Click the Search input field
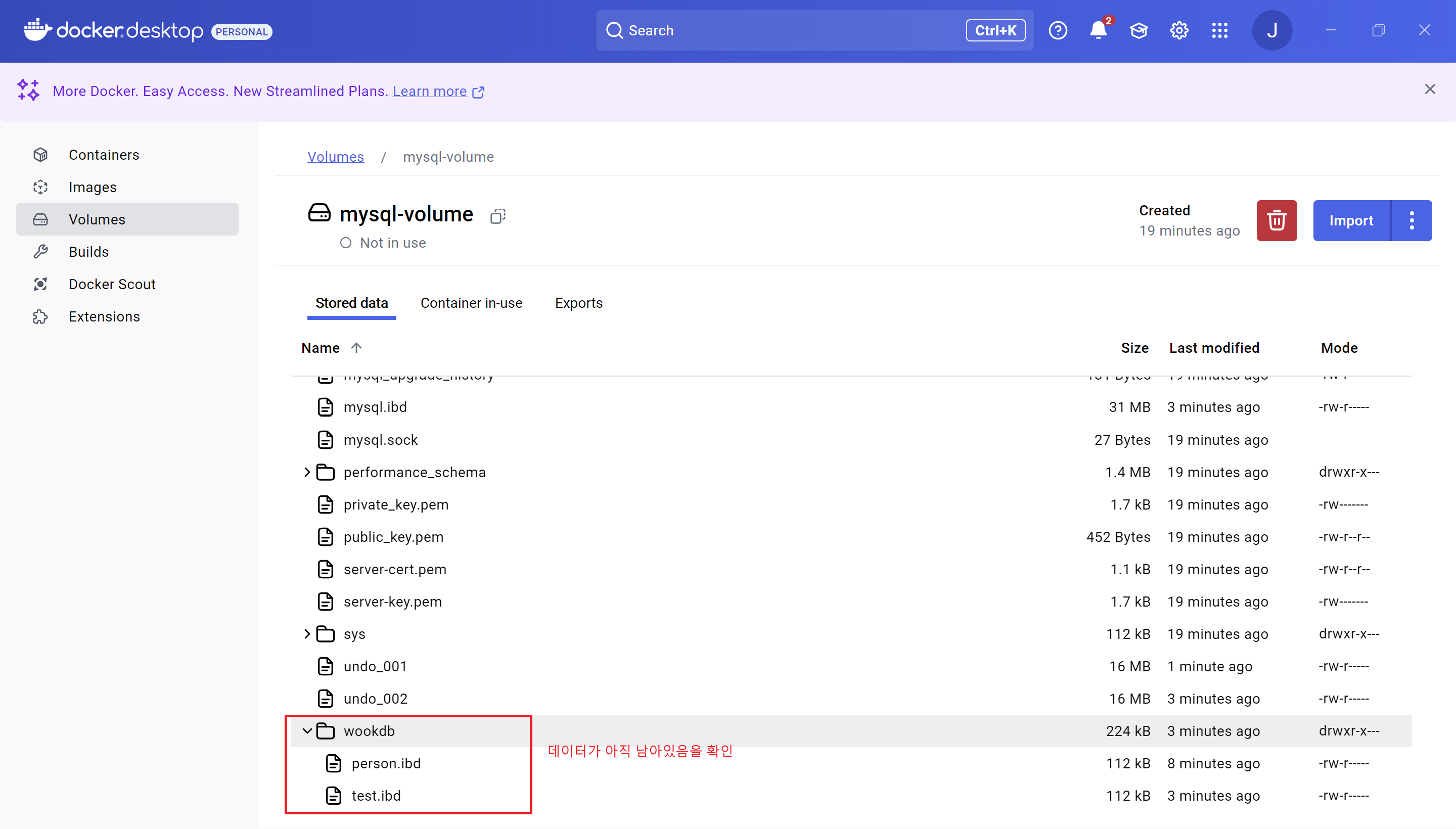Viewport: 1456px width, 829px height. point(786,30)
